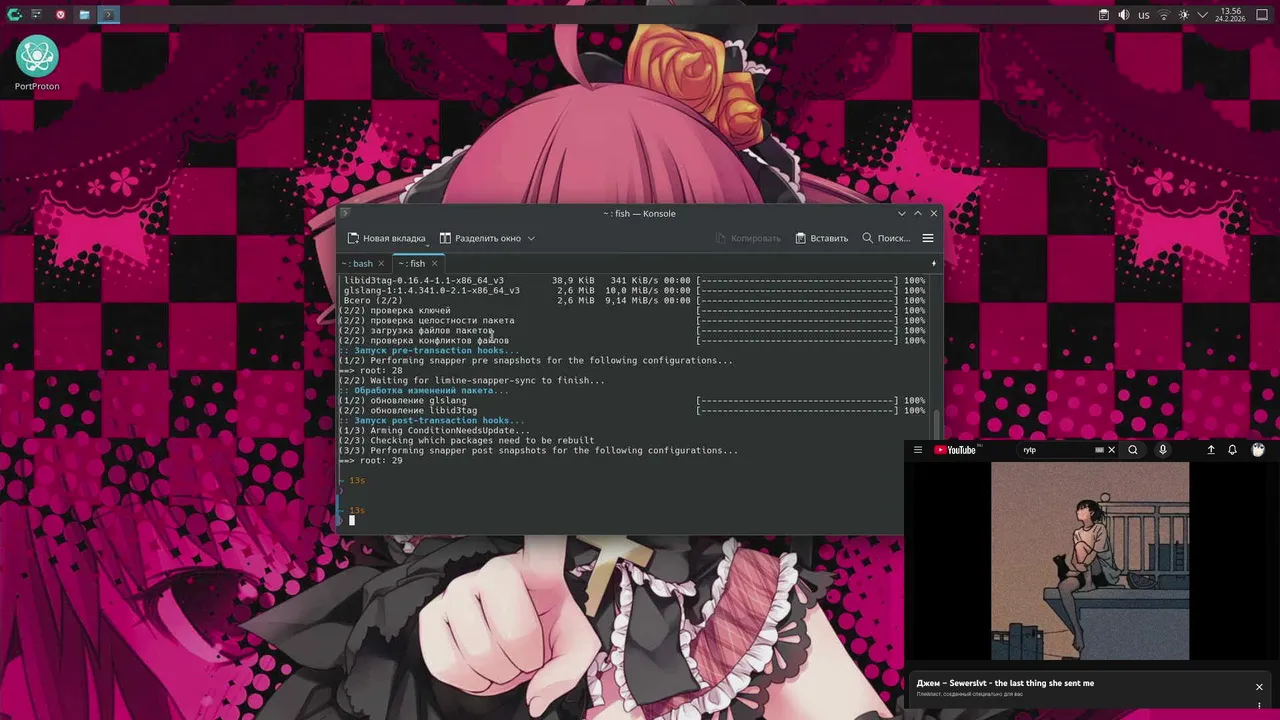Open the clock showing 13.56
Image resolution: width=1280 pixels, height=720 pixels.
point(1230,15)
